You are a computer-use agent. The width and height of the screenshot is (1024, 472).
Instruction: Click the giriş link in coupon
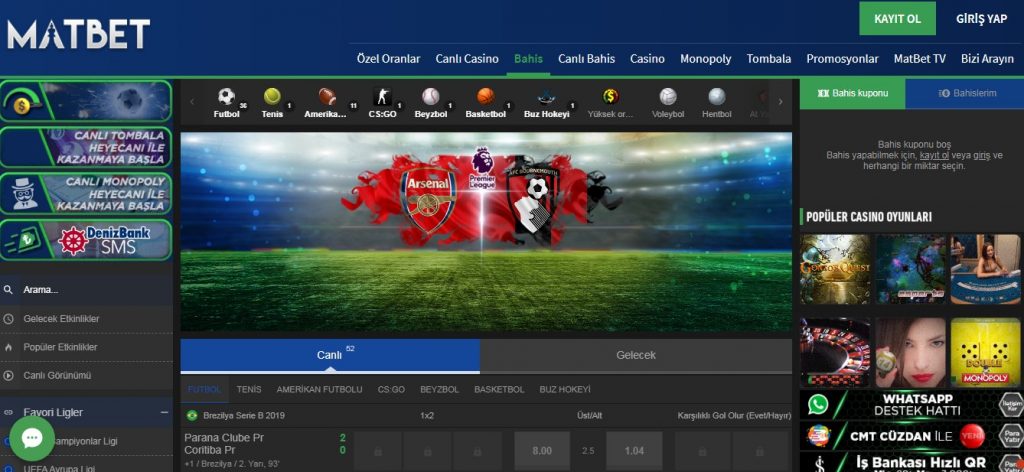(982, 155)
